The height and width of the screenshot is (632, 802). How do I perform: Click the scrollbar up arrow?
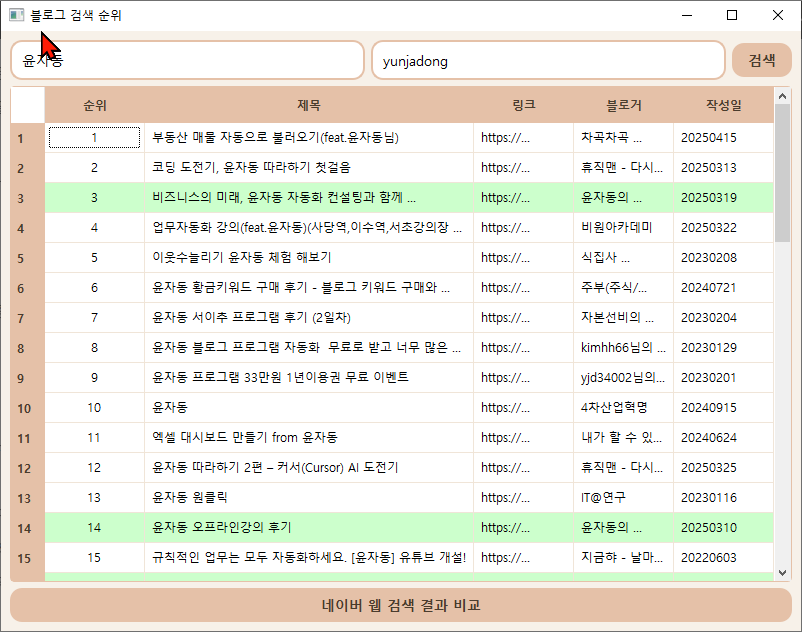tap(782, 96)
